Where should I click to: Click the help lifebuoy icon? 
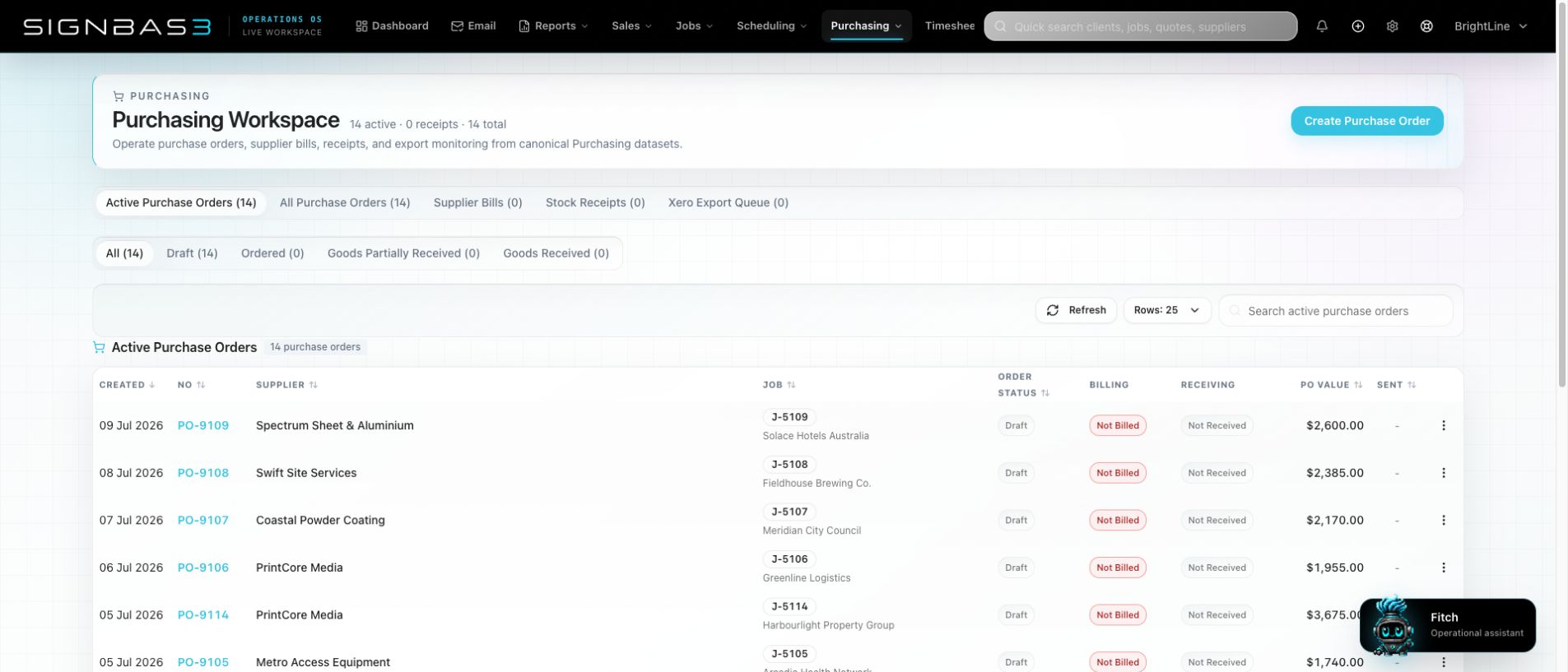click(x=1427, y=26)
